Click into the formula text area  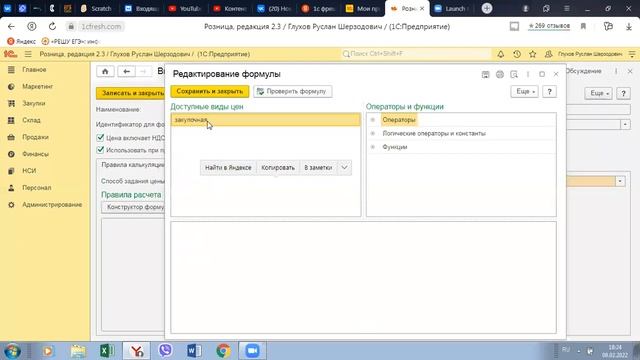pyautogui.click(x=363, y=278)
